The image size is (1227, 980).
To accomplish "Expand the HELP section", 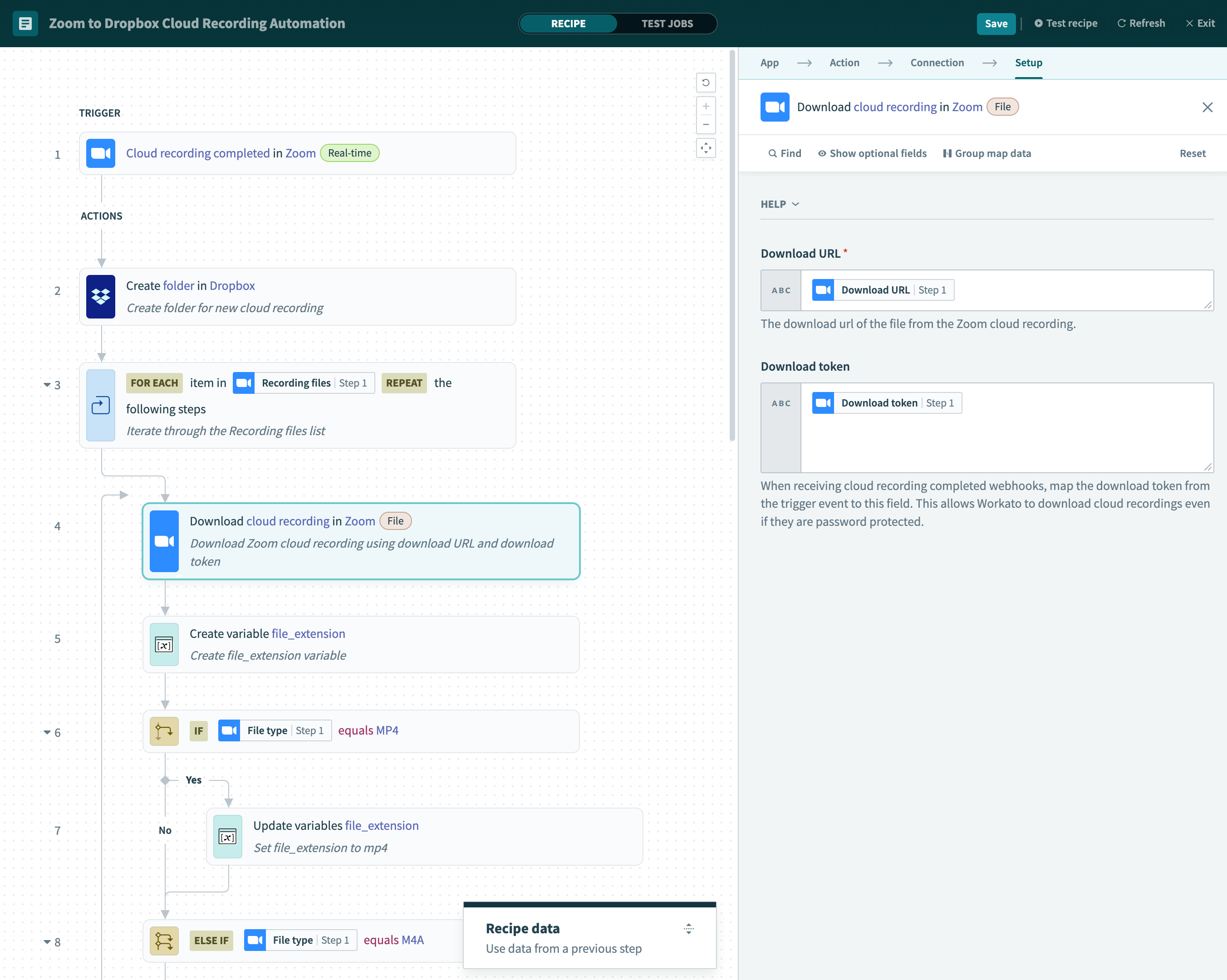I will (780, 204).
